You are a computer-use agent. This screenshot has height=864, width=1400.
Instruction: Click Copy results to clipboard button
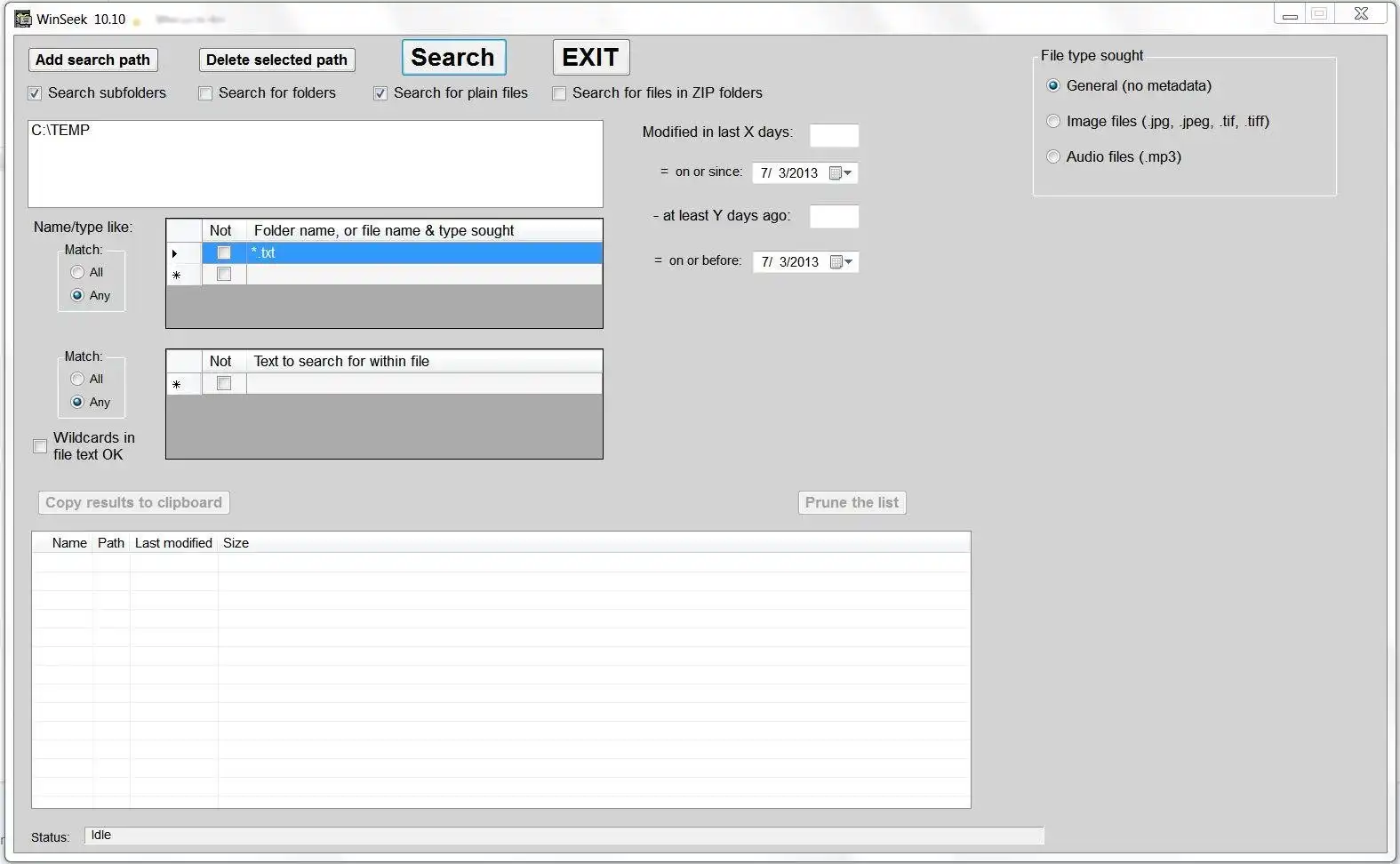(134, 503)
